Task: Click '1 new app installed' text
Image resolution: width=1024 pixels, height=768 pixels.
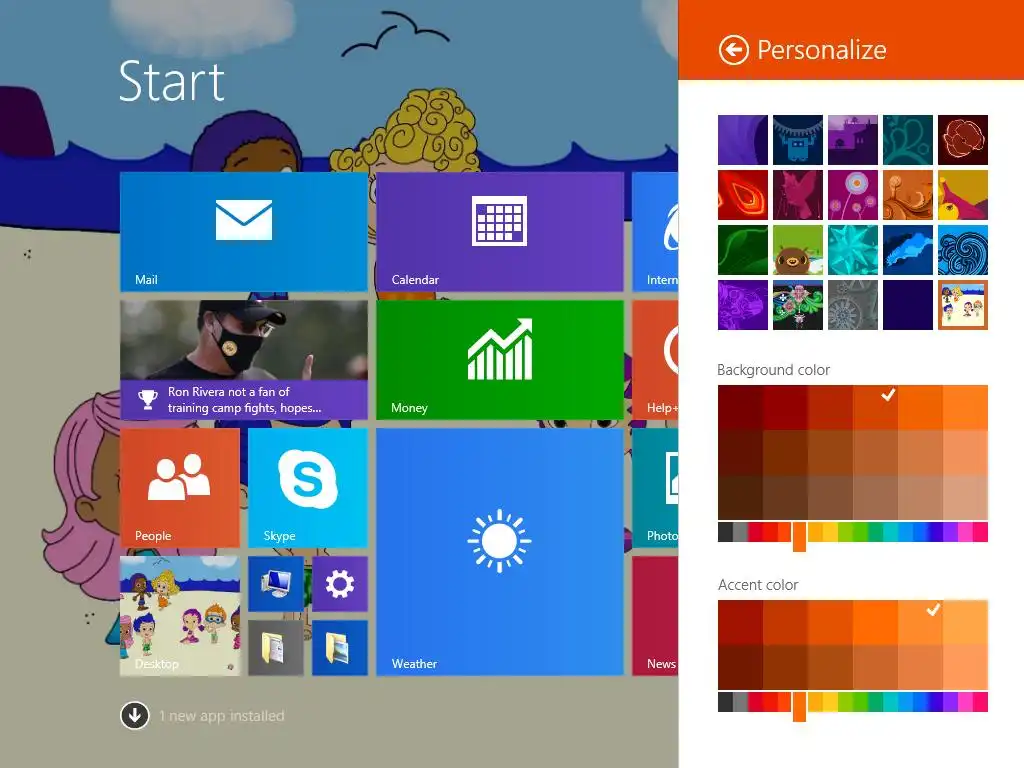Action: click(221, 716)
